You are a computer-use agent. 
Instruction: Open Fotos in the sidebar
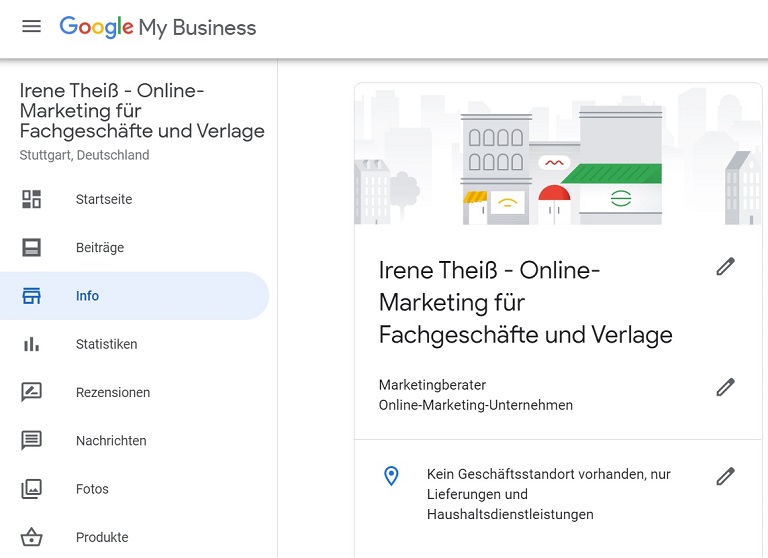[x=134, y=489]
